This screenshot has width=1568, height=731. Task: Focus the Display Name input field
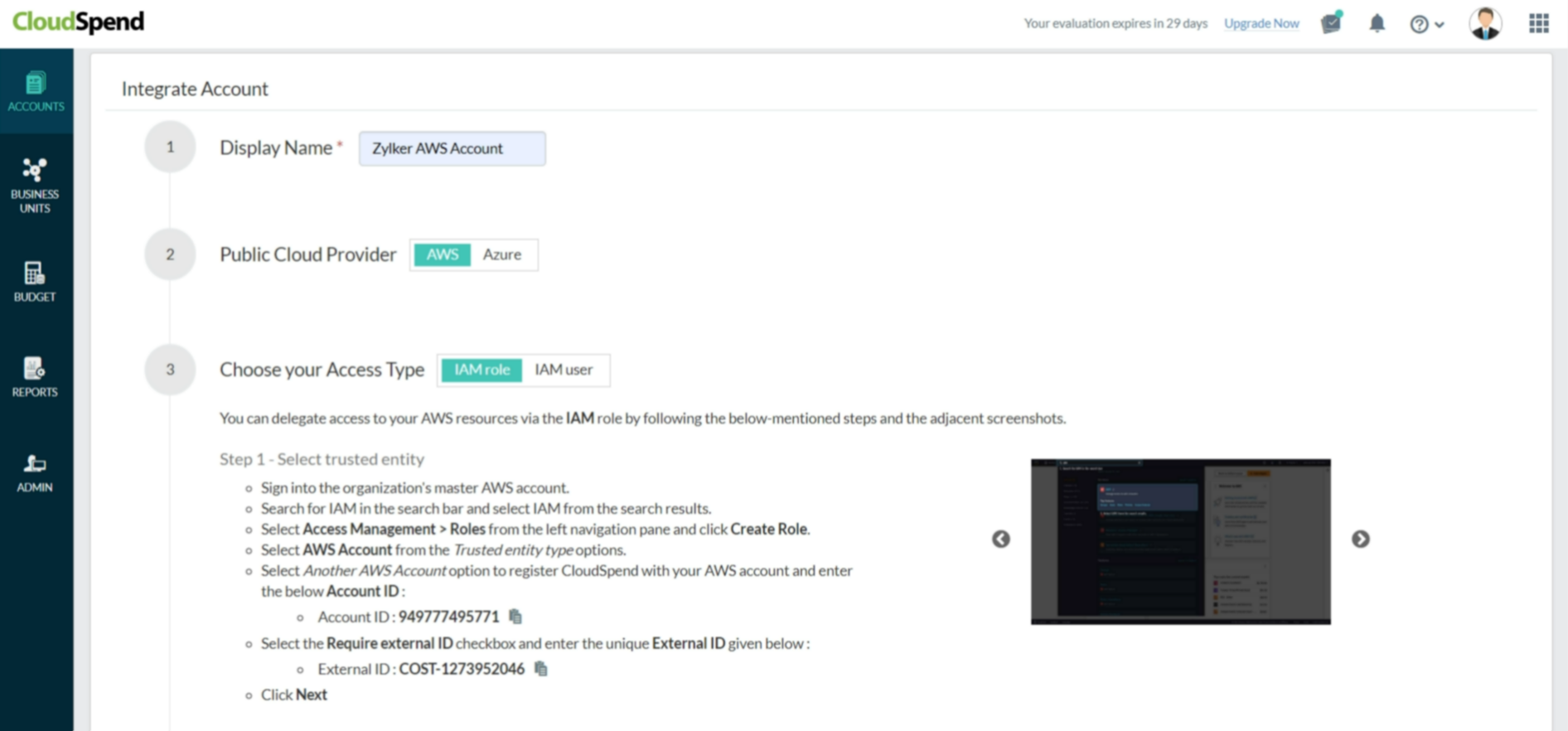[x=452, y=148]
